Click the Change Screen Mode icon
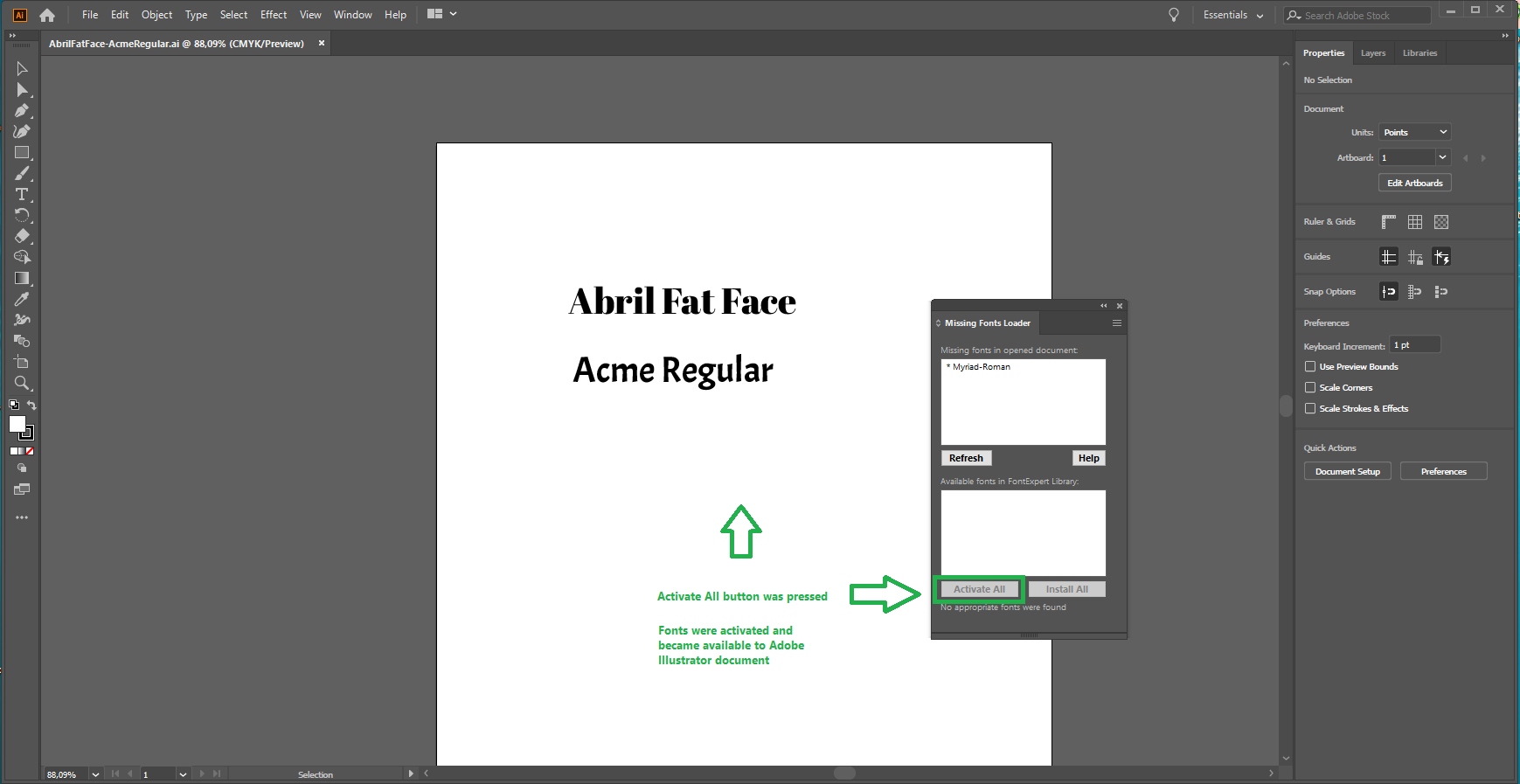 22,489
